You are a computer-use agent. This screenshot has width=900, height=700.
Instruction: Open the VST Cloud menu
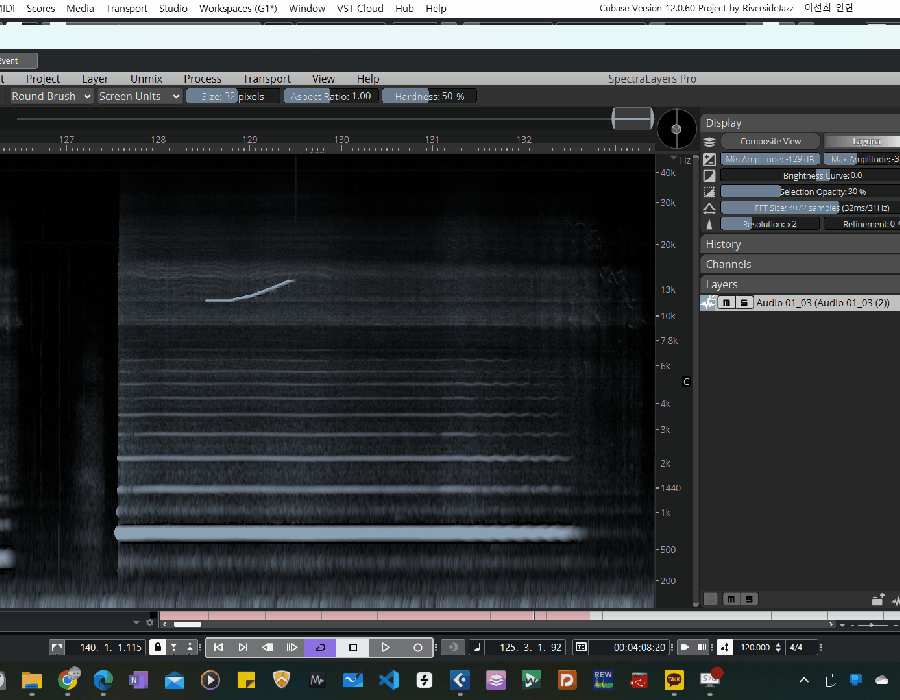coord(360,9)
